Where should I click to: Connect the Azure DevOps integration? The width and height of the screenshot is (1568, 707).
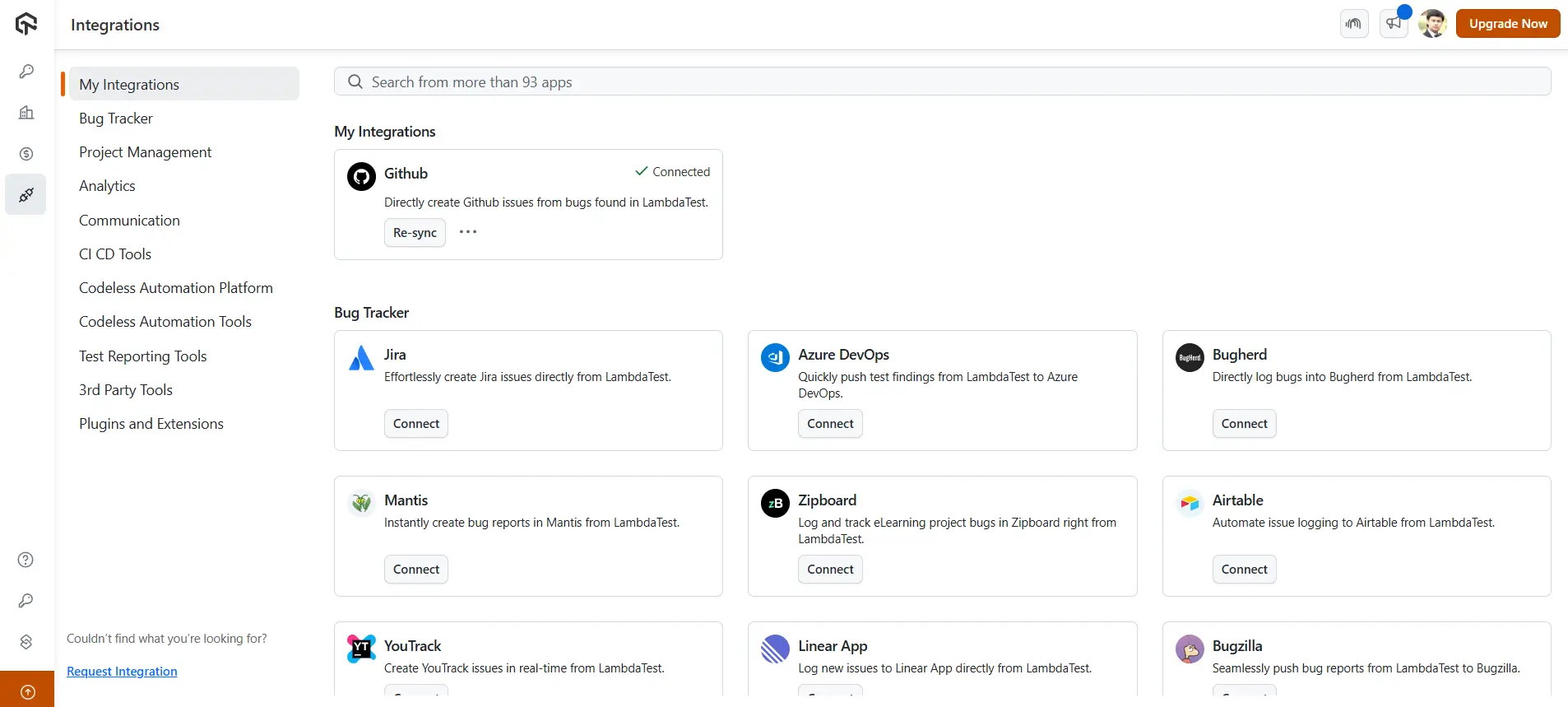point(830,424)
